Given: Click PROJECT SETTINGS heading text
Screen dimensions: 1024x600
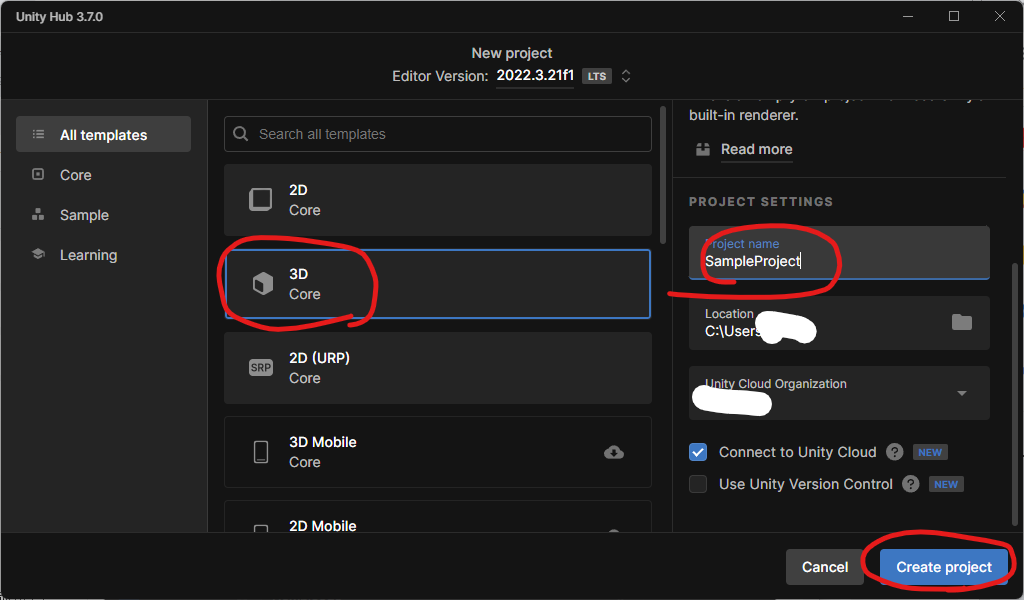Looking at the screenshot, I should 761,202.
